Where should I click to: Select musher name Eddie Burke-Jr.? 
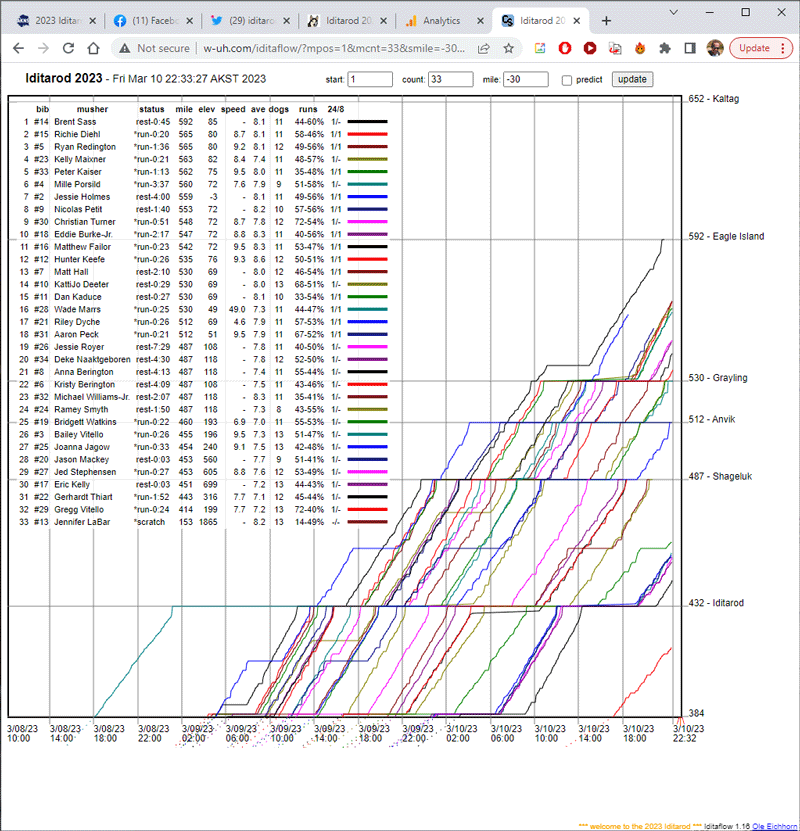click(83, 234)
